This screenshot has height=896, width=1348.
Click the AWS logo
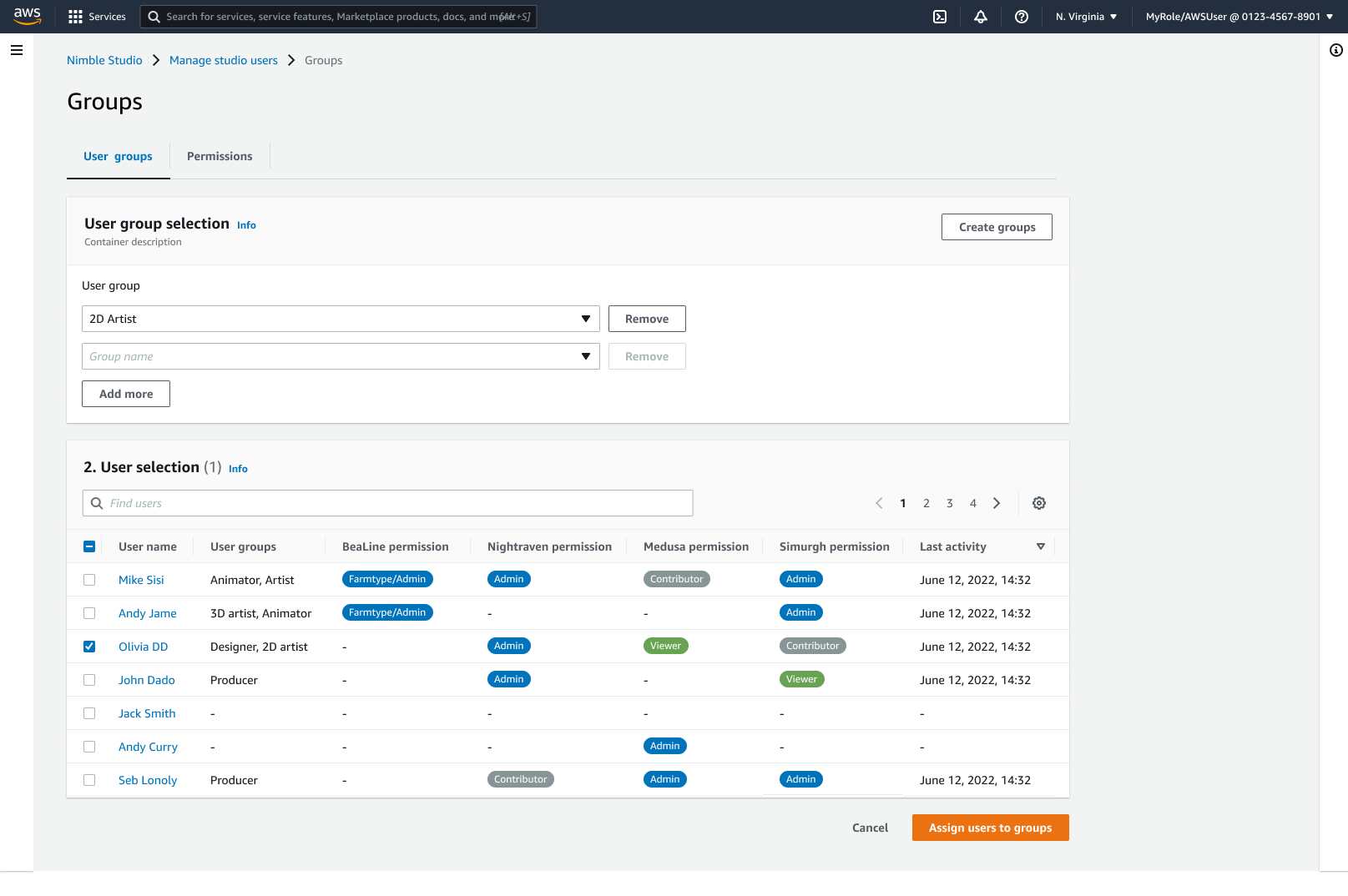tap(27, 16)
